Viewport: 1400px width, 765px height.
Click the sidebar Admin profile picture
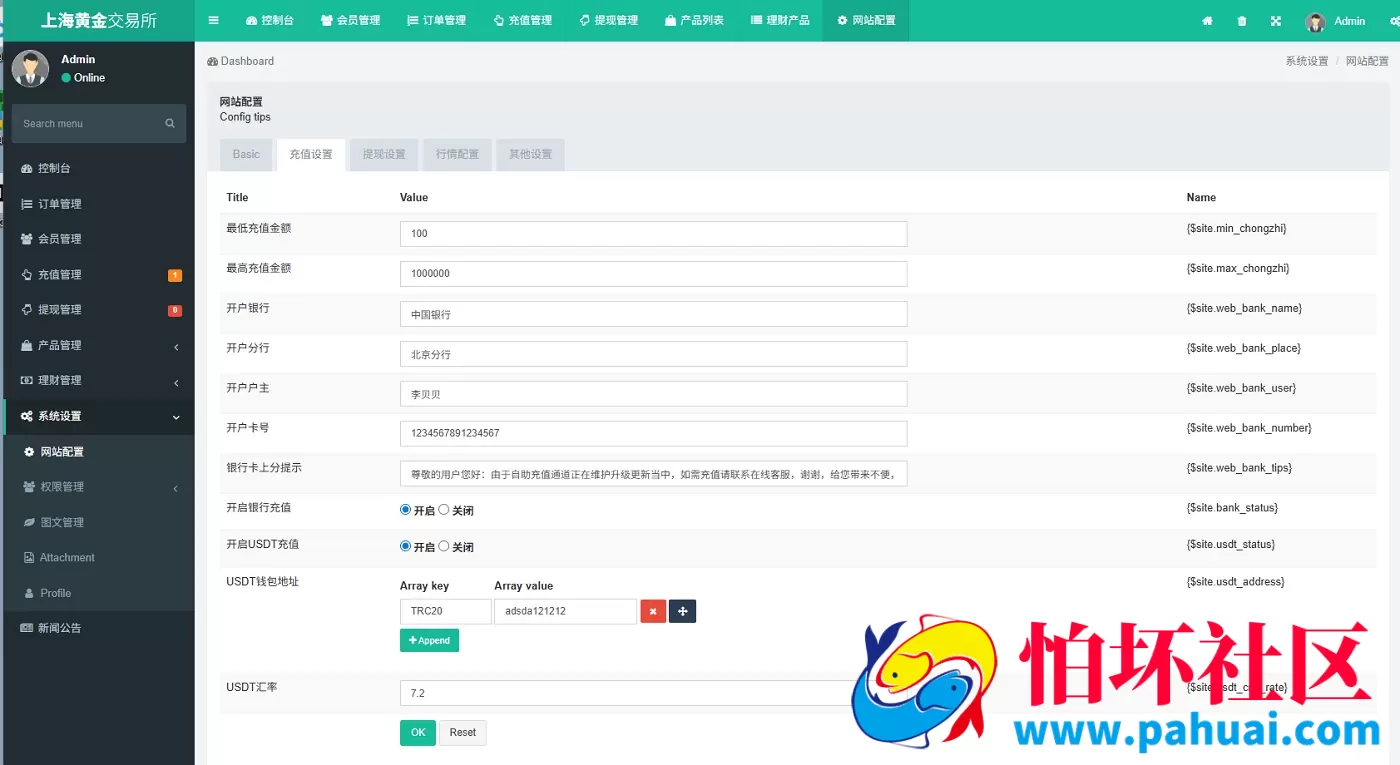tap(31, 68)
